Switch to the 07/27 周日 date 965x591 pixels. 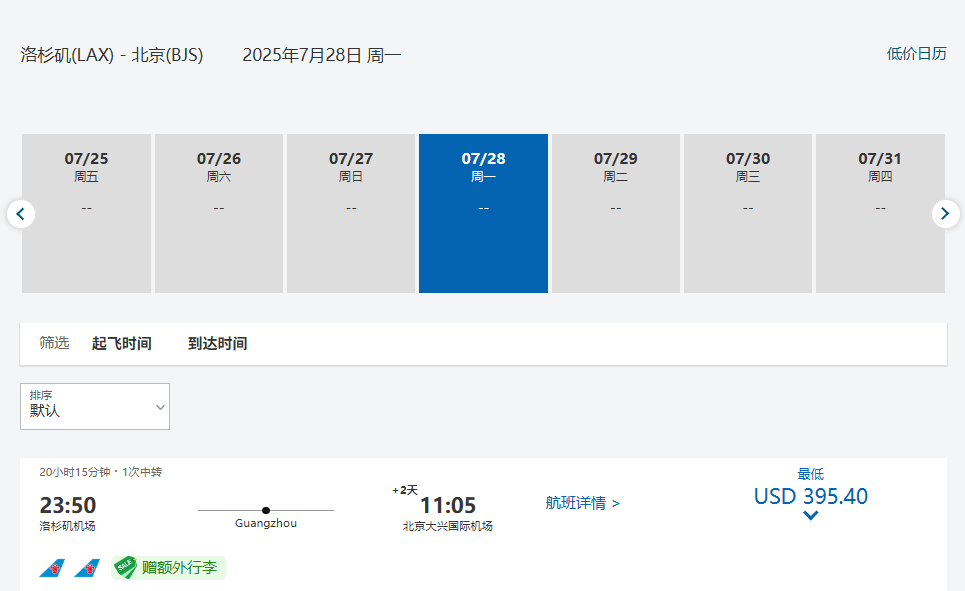pyautogui.click(x=351, y=213)
